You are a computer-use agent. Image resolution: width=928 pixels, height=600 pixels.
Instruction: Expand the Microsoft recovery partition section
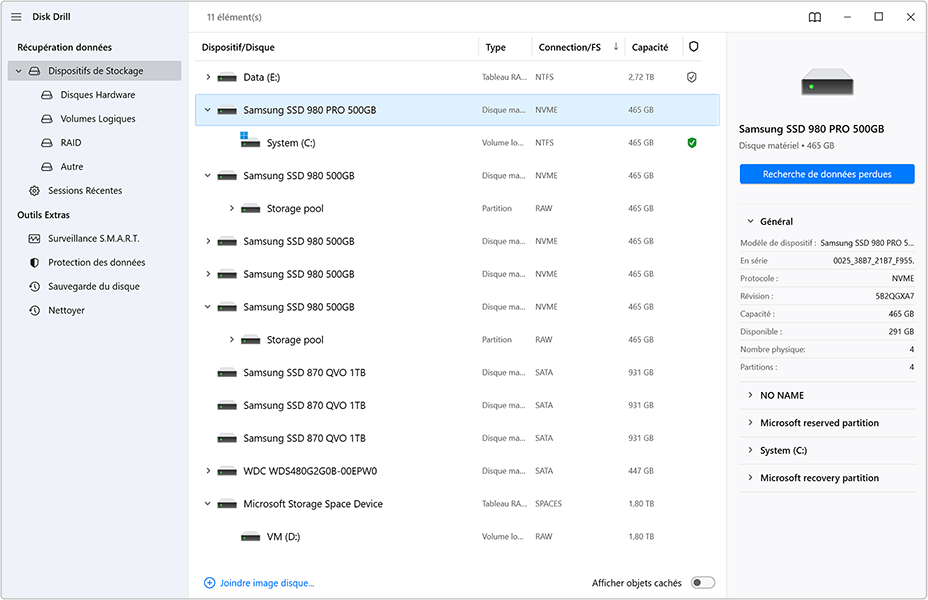[x=750, y=478]
